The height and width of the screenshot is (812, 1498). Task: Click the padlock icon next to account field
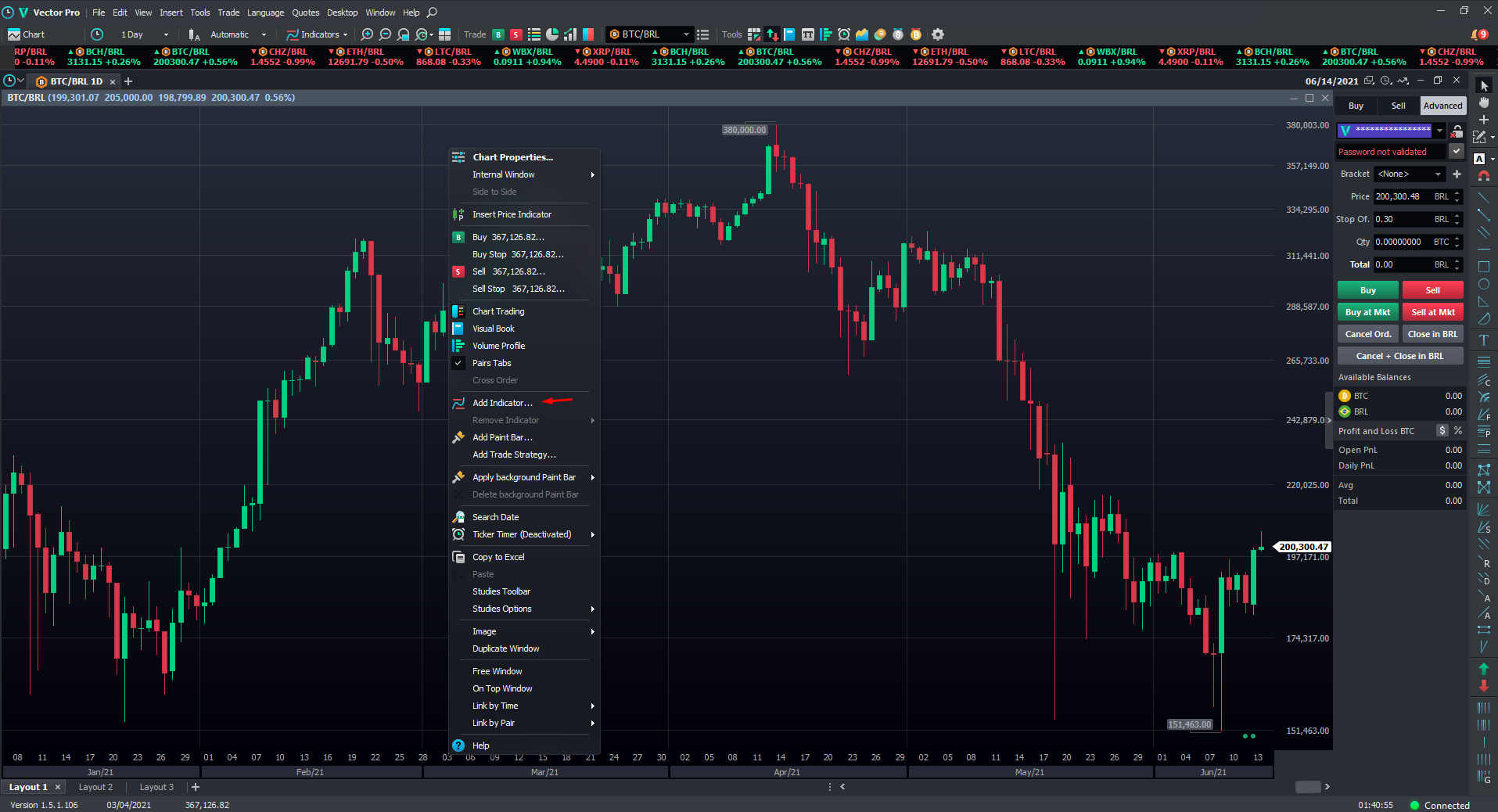point(1457,131)
